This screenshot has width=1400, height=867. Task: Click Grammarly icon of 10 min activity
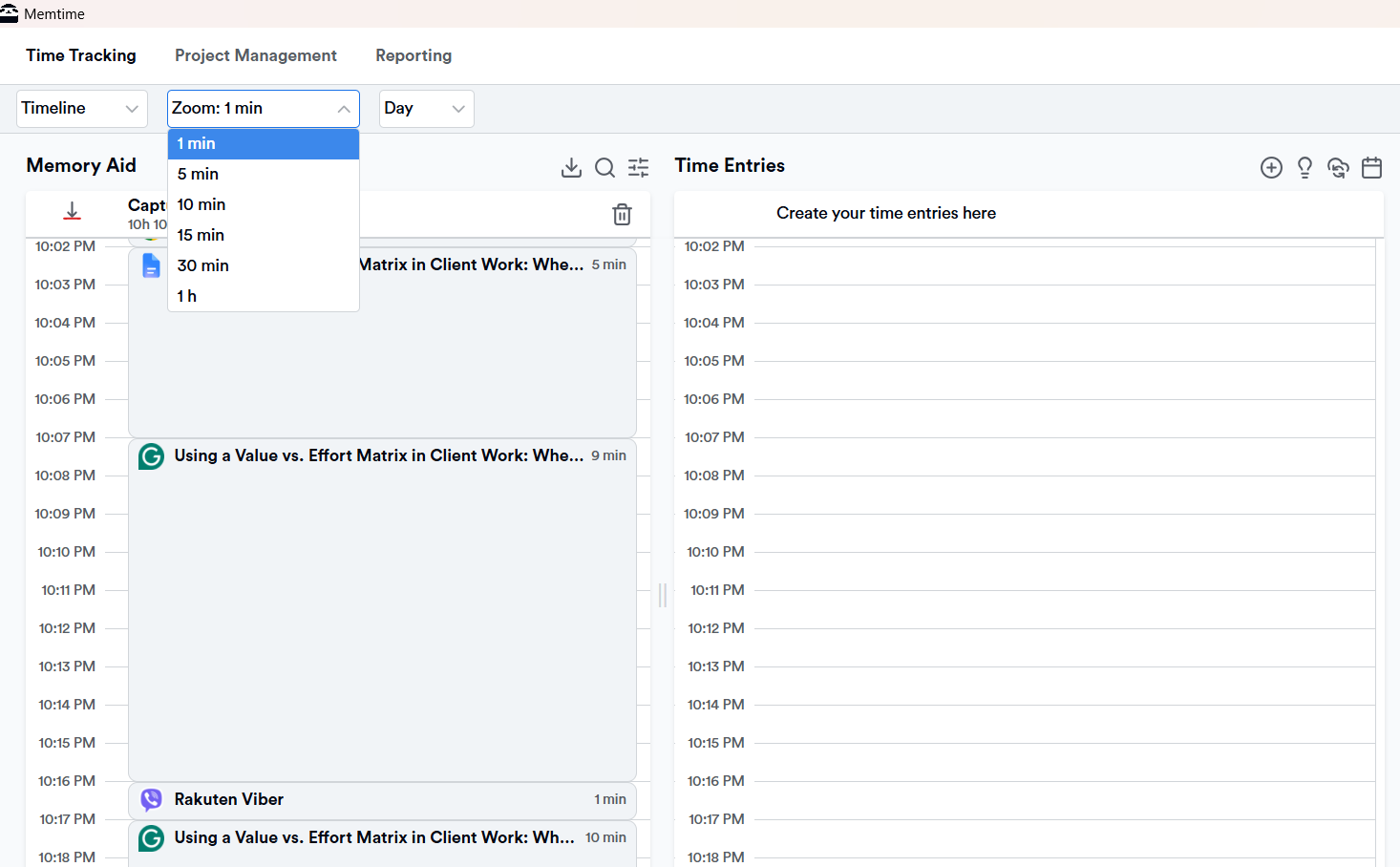[151, 838]
